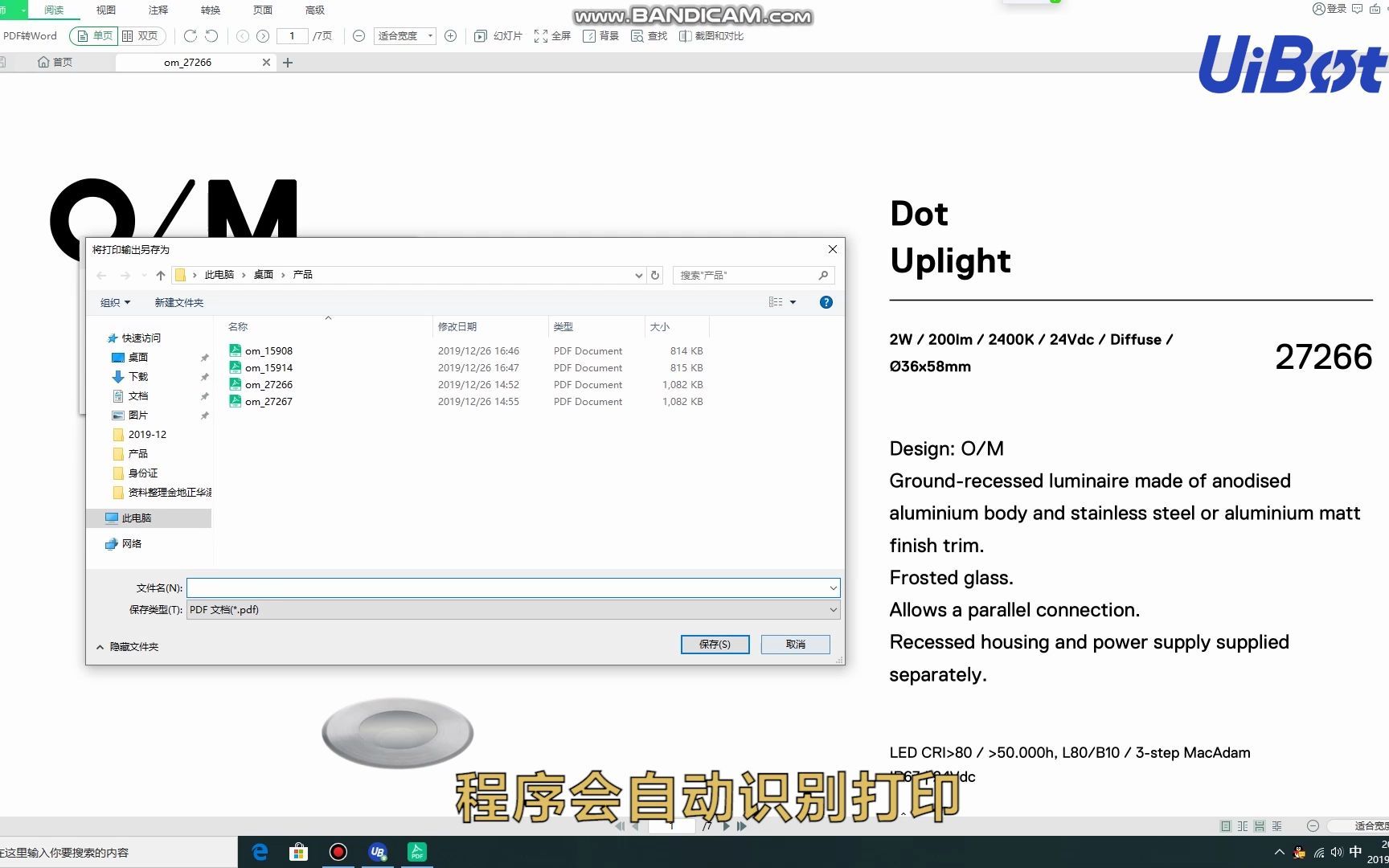Enter full screen via the 全屏 icon
The width and height of the screenshot is (1389, 868).
[x=552, y=35]
